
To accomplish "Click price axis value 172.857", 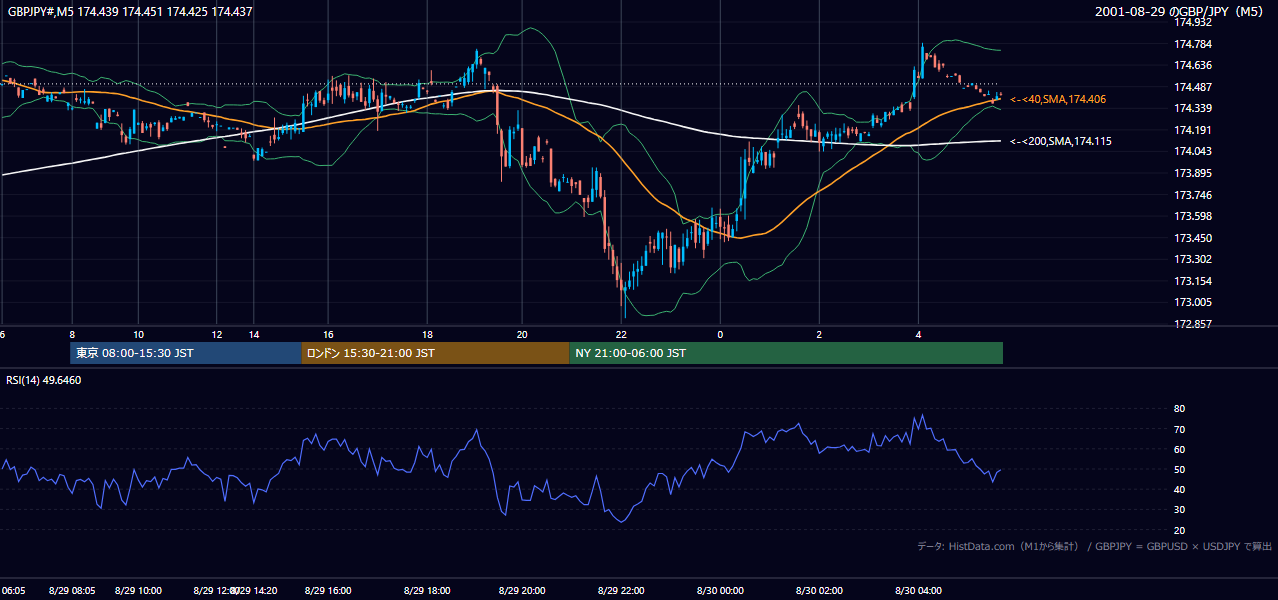I will [x=1193, y=324].
